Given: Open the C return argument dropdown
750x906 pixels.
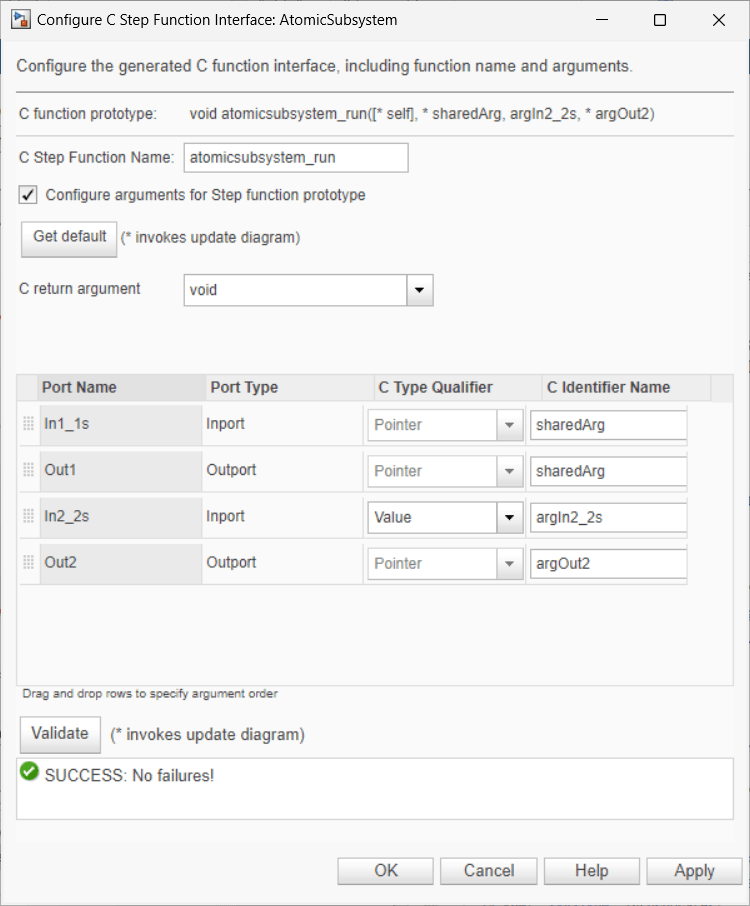Looking at the screenshot, I should (x=420, y=291).
